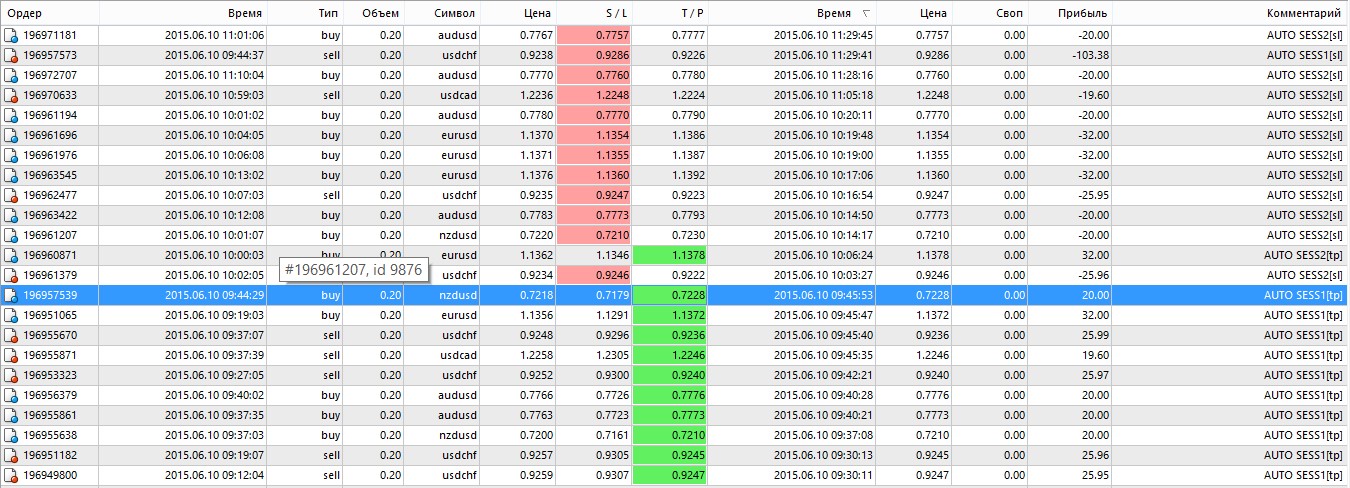The height and width of the screenshot is (488, 1350).
Task: Click the order icon for 196961194
Action: click(x=11, y=115)
